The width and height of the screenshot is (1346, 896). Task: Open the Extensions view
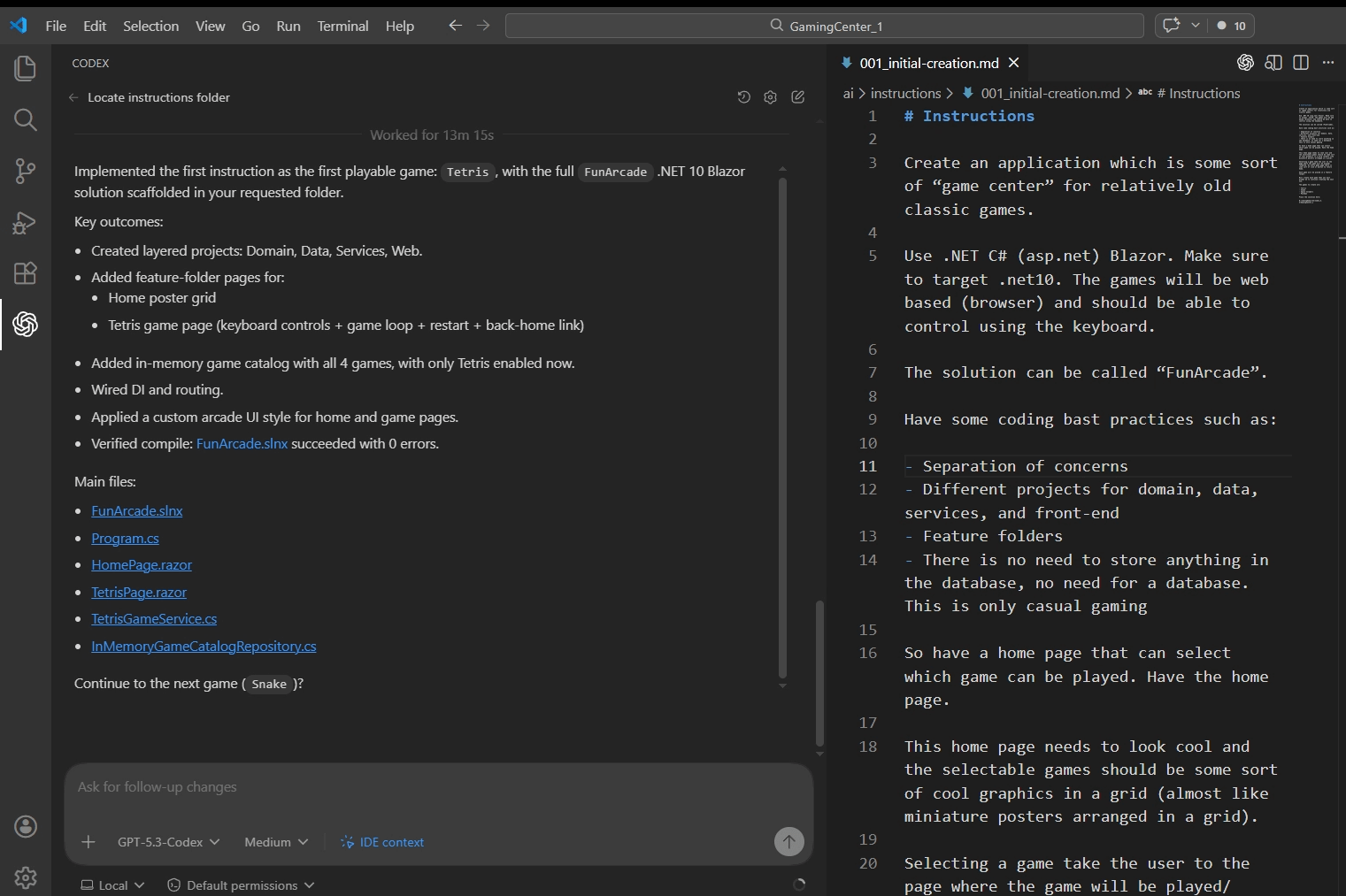click(26, 273)
